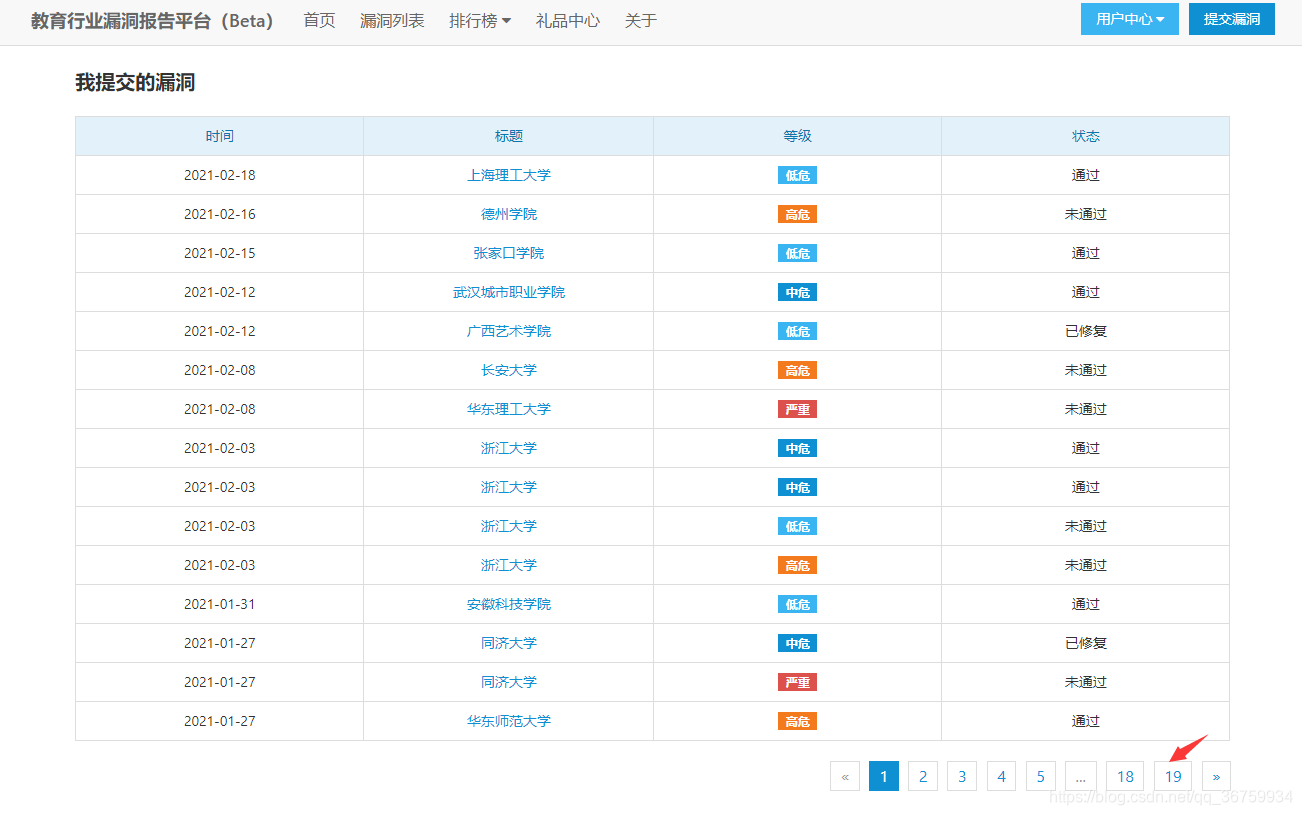Click the previous page « arrow
Screen dimensions: 1302x815
[845, 776]
